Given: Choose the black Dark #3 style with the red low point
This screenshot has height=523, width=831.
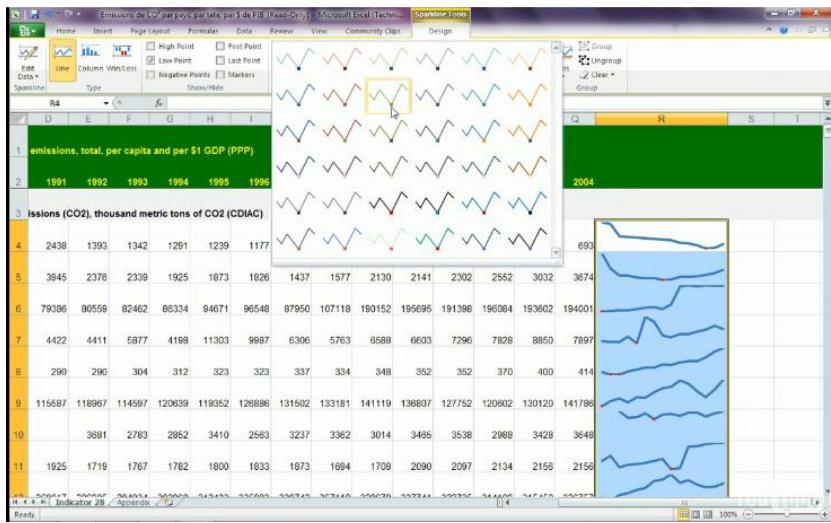Looking at the screenshot, I should pyautogui.click(x=388, y=203).
